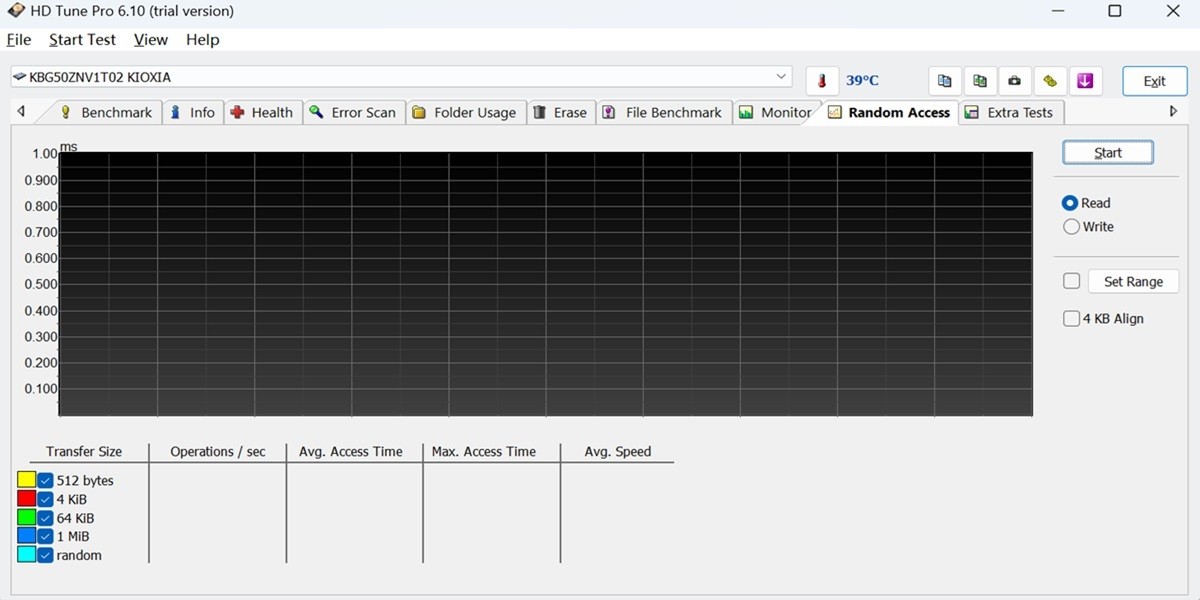Click the purple down-arrow icon
This screenshot has height=600, width=1200.
1085,81
